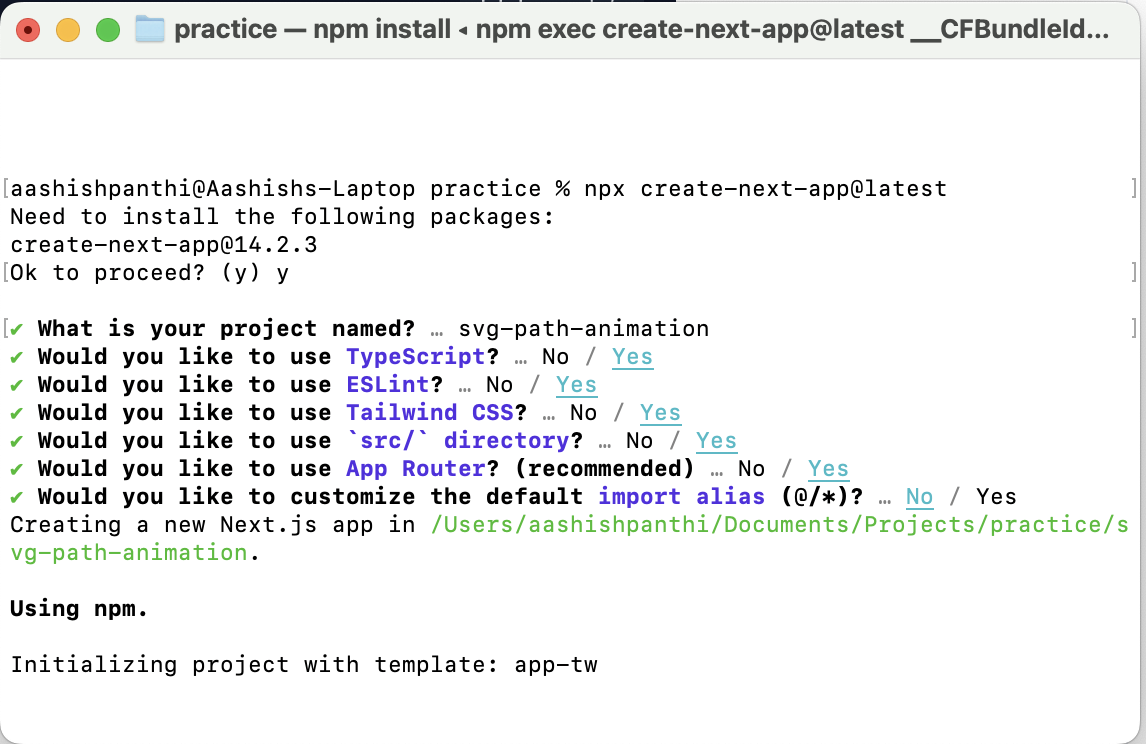The height and width of the screenshot is (744, 1146).
Task: Click the underlined Yes on the src/ directory line
Action: point(716,441)
